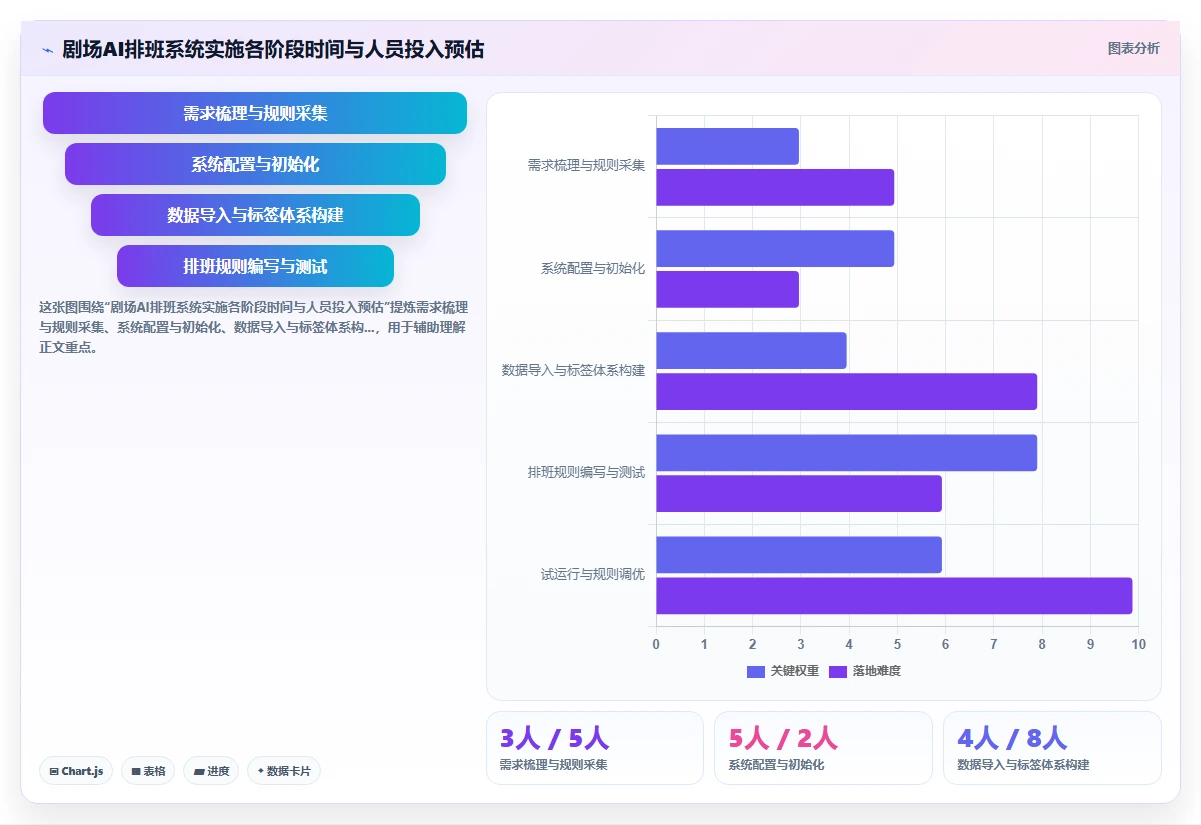The image size is (1201, 825).
Task: Click 关键权重 bar for 数据导入与标签体系构建
Action: (x=751, y=350)
